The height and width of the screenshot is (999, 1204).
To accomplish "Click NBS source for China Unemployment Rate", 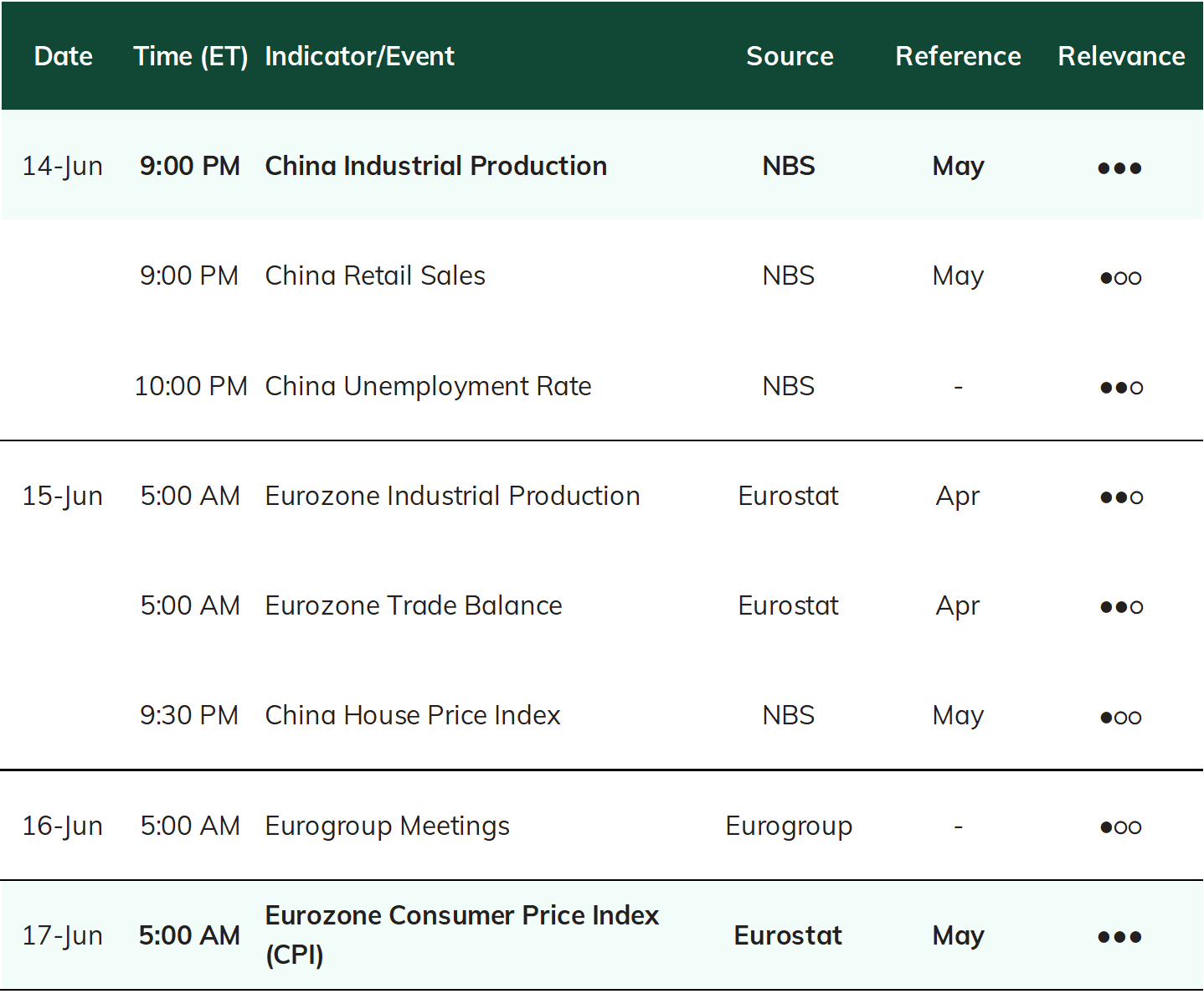I will [789, 386].
